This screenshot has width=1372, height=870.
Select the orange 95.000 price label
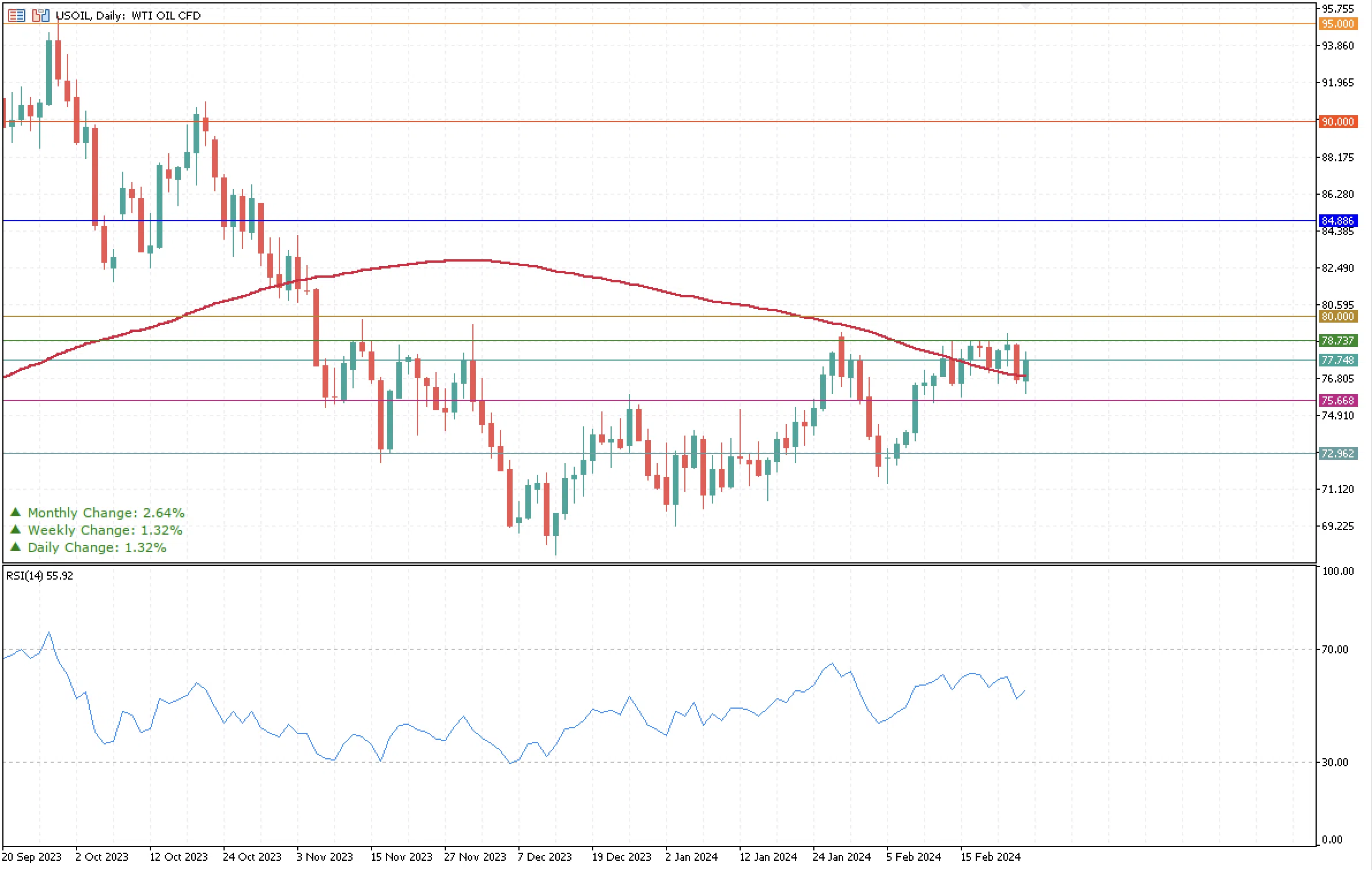(1337, 24)
